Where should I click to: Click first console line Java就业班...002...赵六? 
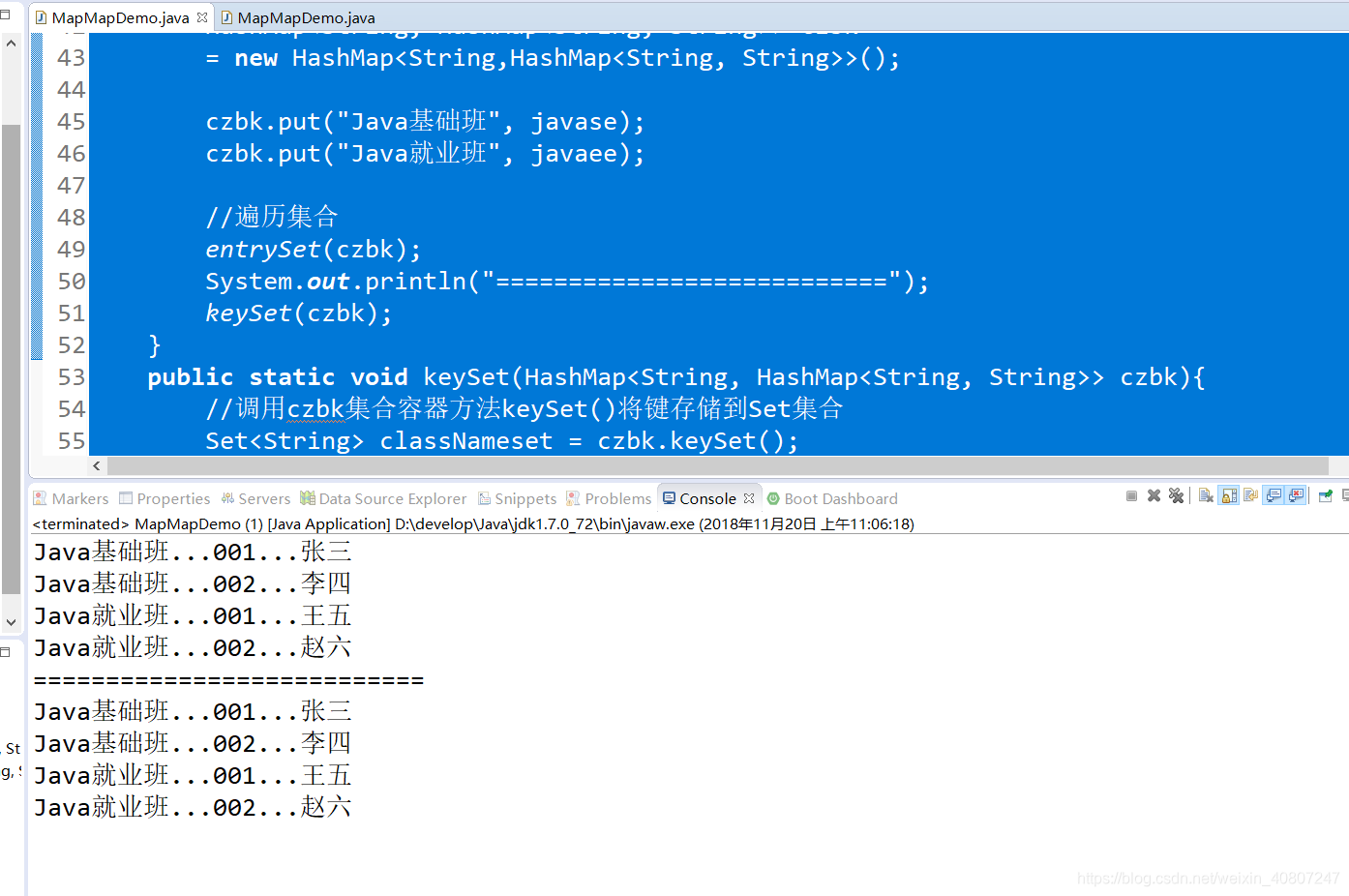[x=193, y=648]
